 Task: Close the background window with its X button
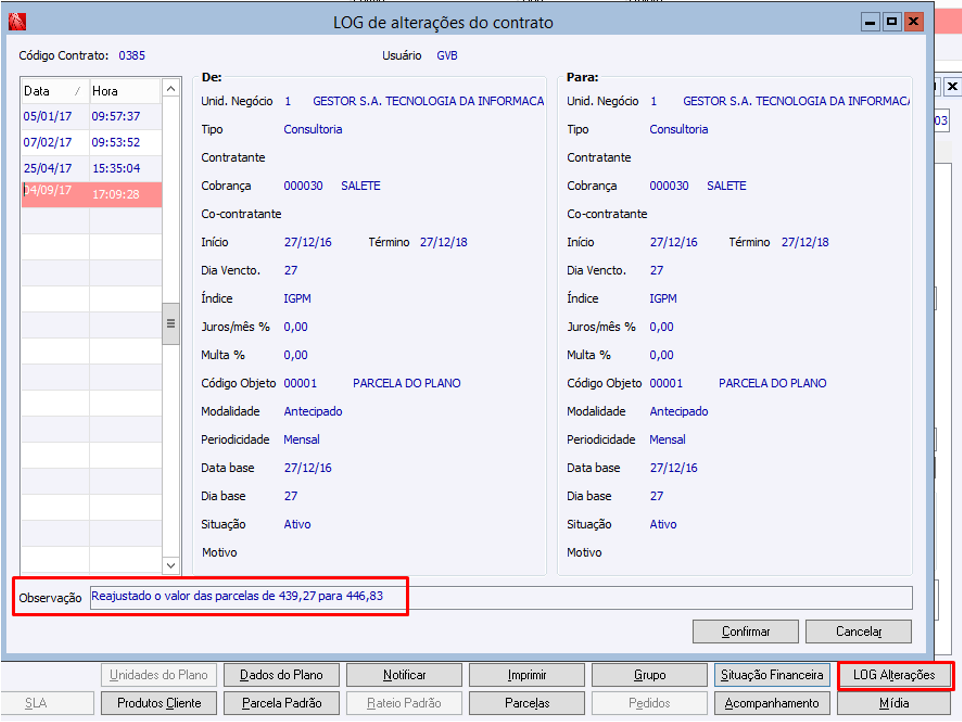(x=952, y=86)
